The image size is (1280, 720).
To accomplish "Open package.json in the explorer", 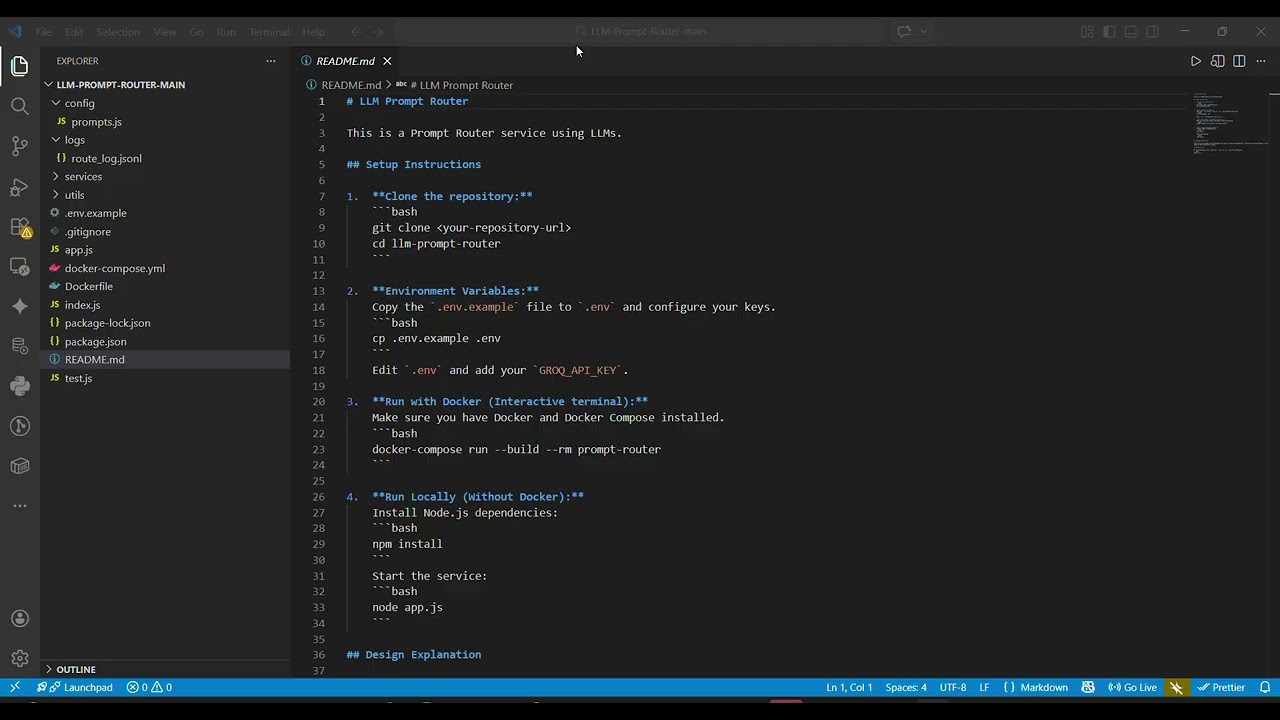I will coord(95,342).
